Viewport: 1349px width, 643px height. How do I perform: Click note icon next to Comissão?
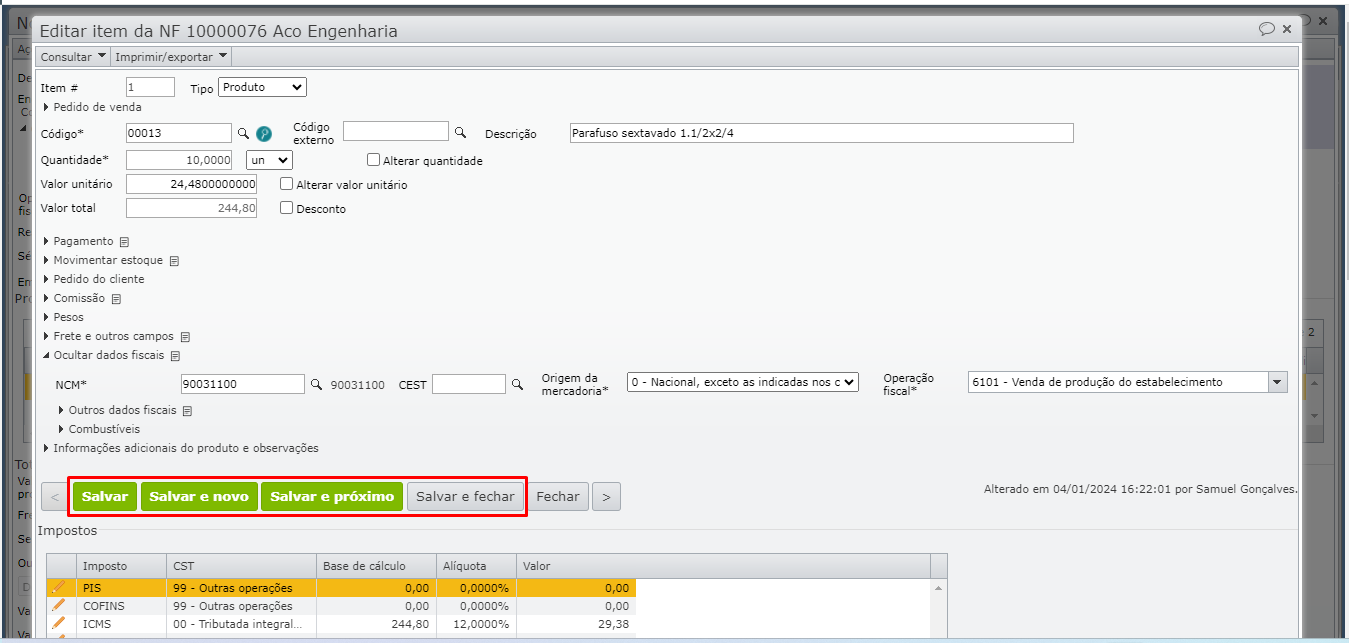pos(116,299)
